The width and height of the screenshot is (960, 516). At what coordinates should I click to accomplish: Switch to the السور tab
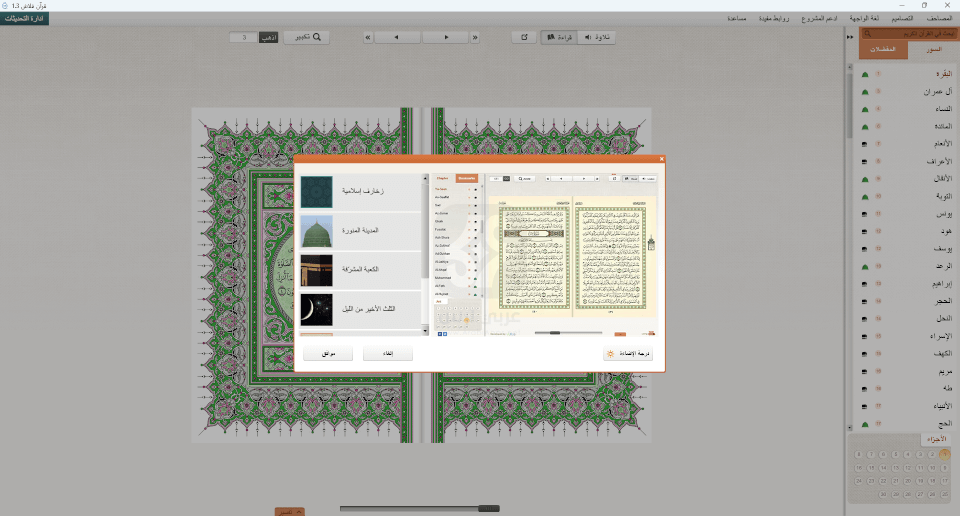(x=933, y=50)
